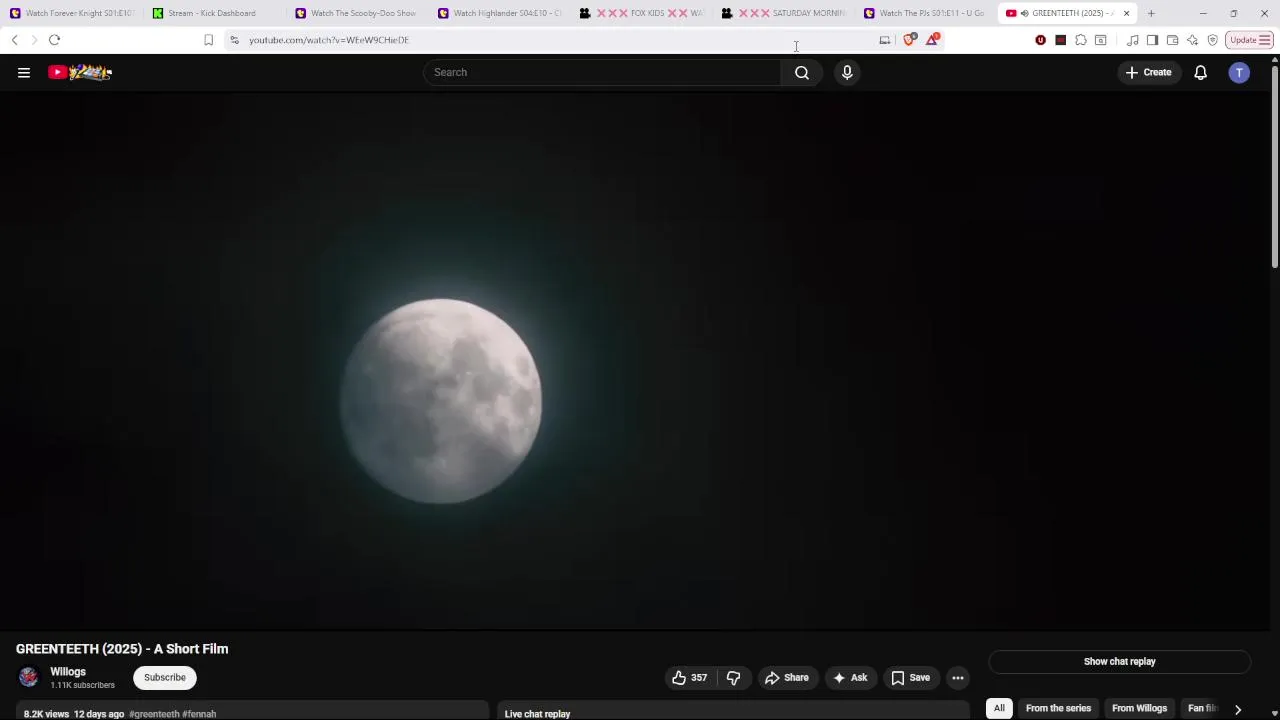The width and height of the screenshot is (1280, 720).
Task: Start voice search with the microphone
Action: 847,72
